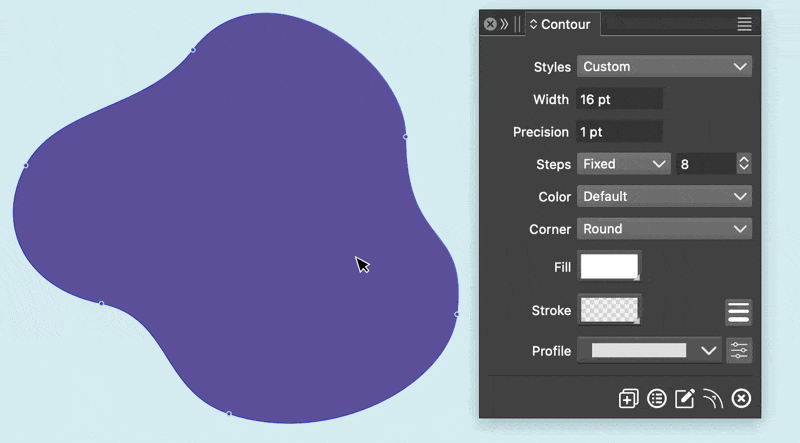
Task: Click the contour curves icon
Action: point(712,399)
